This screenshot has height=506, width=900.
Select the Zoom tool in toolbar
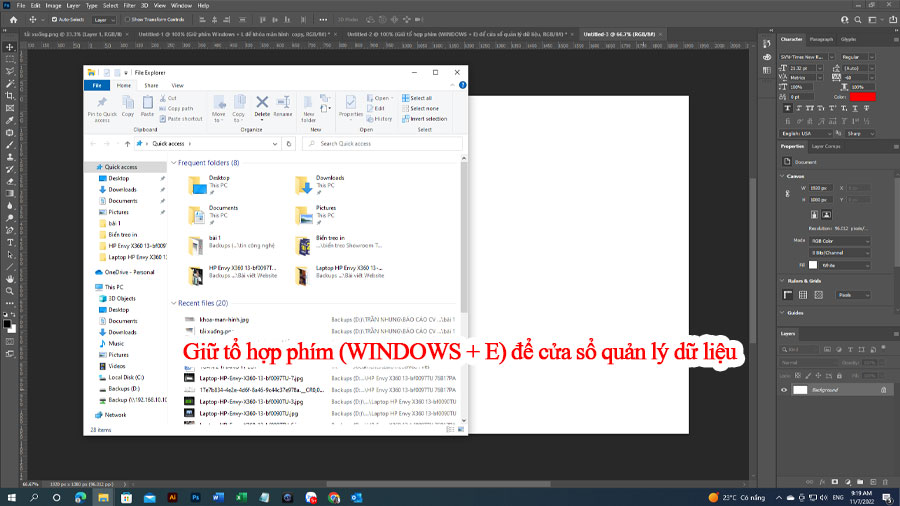(10, 291)
